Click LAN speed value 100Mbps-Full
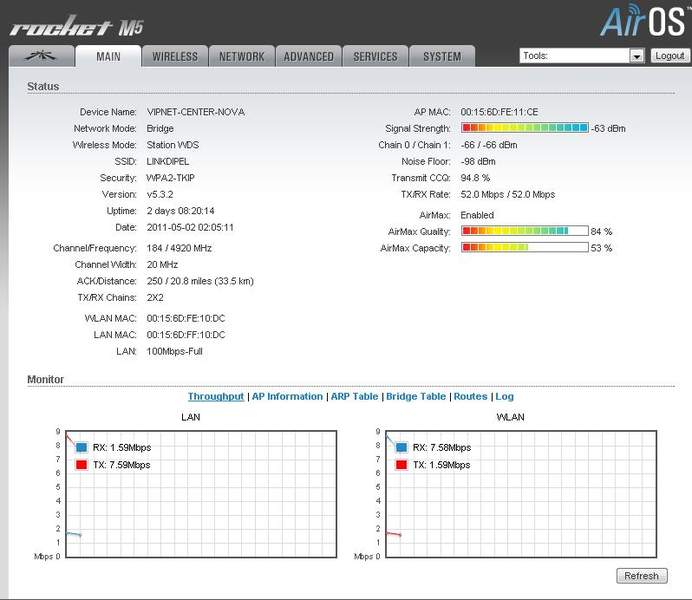Screen dimensions: 692x600 [174, 352]
